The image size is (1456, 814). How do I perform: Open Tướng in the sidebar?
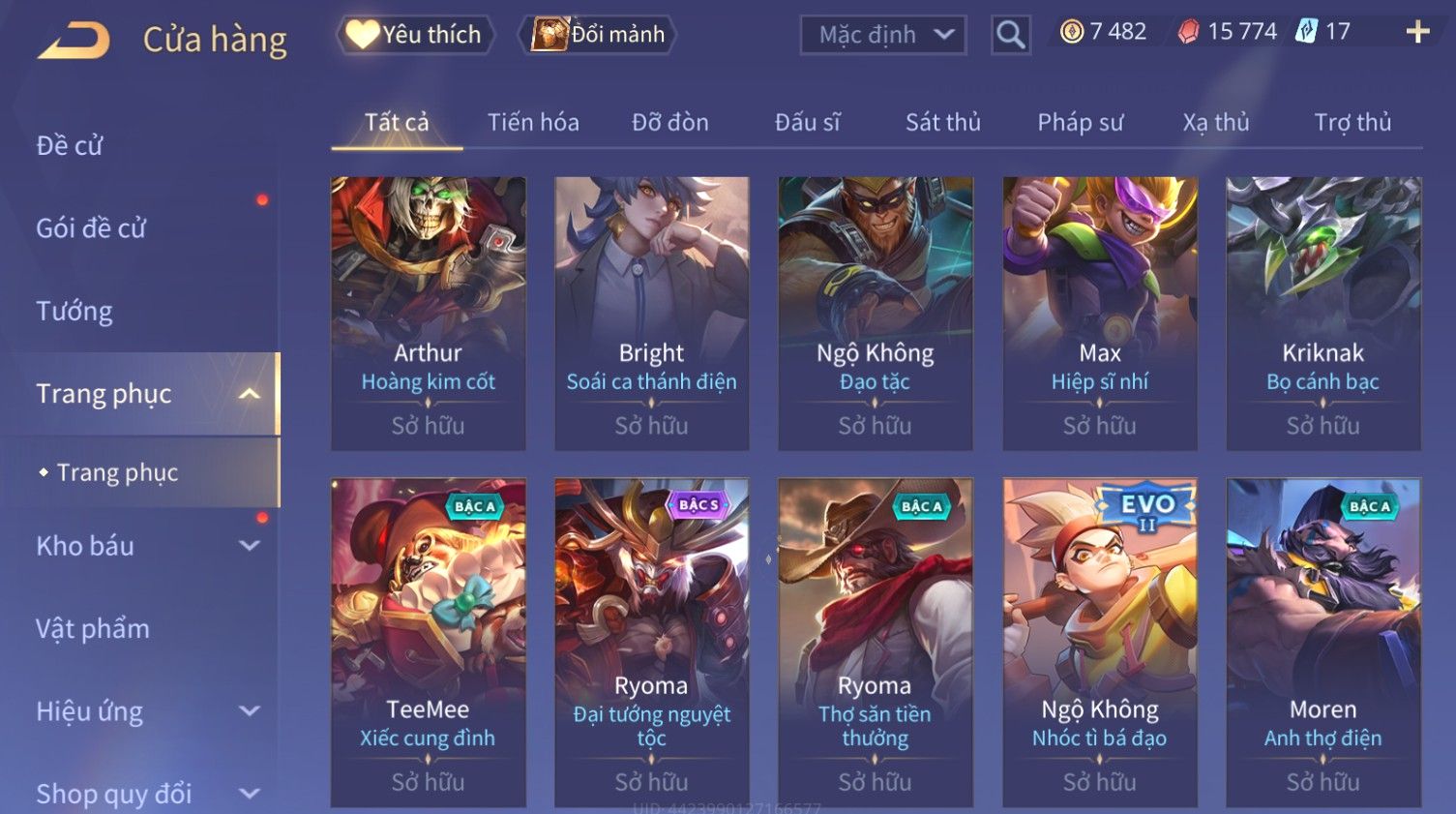point(74,312)
